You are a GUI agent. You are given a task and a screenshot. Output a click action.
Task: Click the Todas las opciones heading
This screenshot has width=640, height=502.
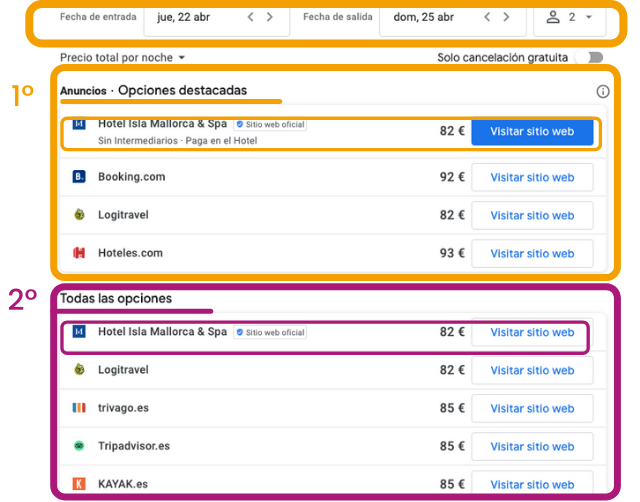116,298
